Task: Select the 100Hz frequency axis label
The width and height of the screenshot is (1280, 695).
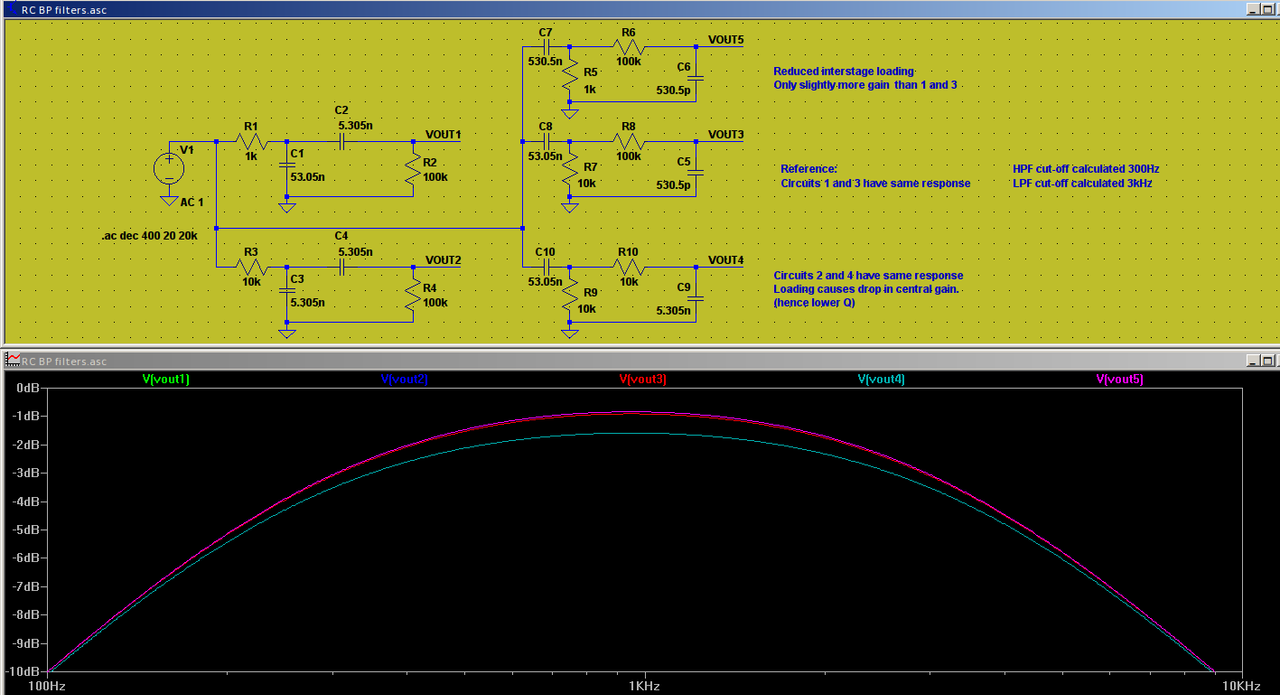Action: 49,686
